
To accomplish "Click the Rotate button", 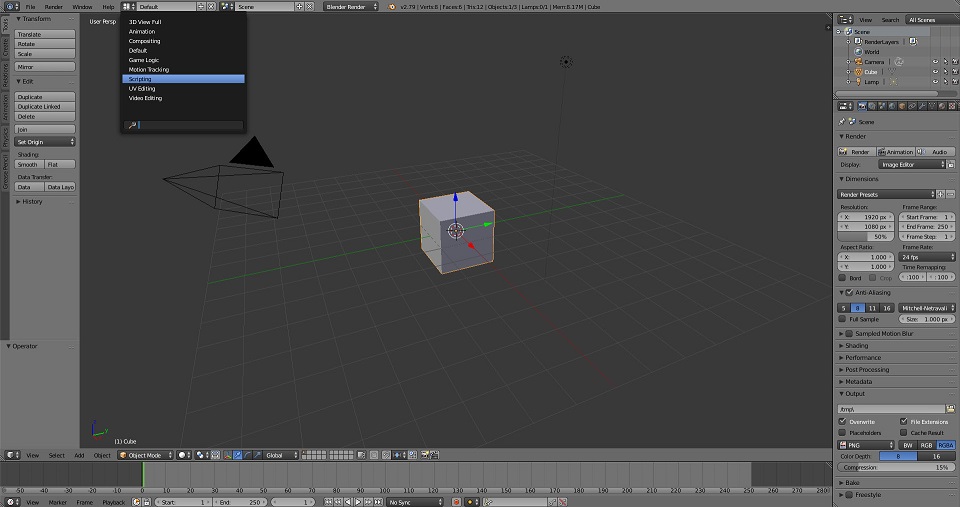I will click(45, 44).
